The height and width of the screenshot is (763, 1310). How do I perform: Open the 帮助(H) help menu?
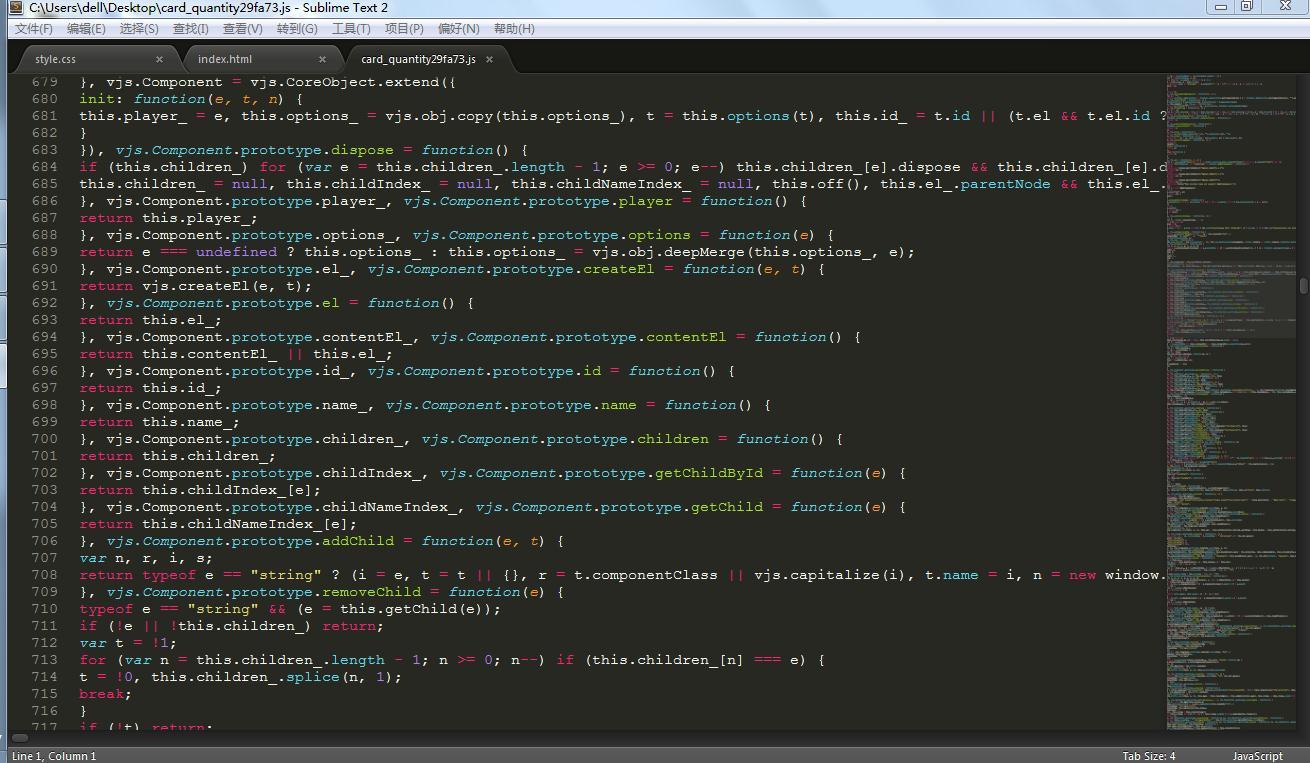(514, 29)
